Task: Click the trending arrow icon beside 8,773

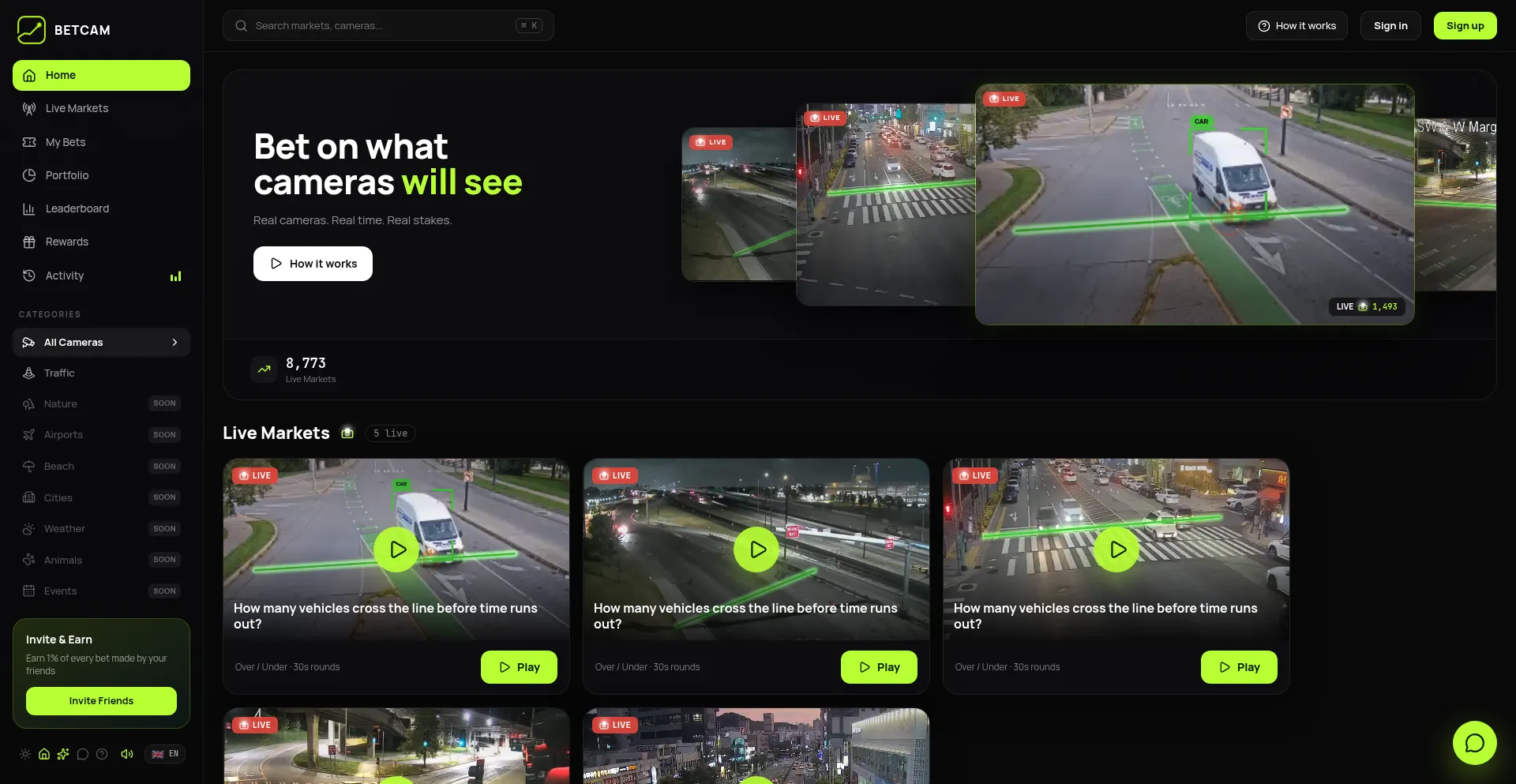Action: pyautogui.click(x=264, y=369)
